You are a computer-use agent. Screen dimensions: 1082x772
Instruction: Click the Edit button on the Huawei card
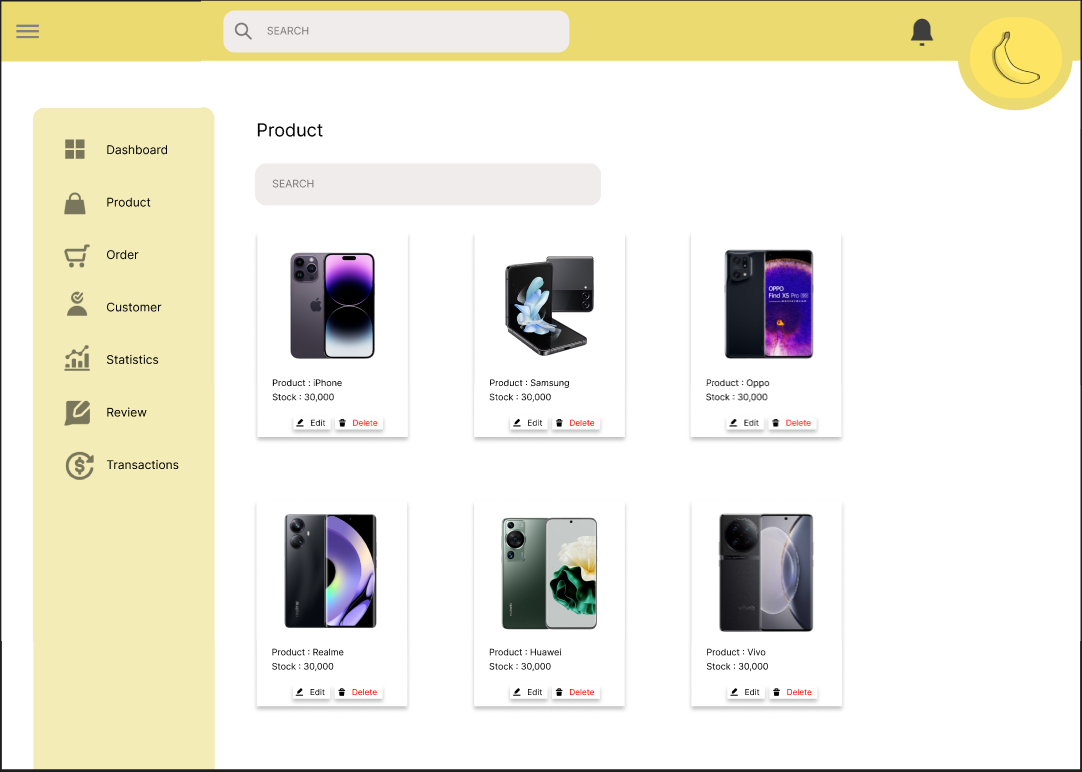tap(527, 691)
